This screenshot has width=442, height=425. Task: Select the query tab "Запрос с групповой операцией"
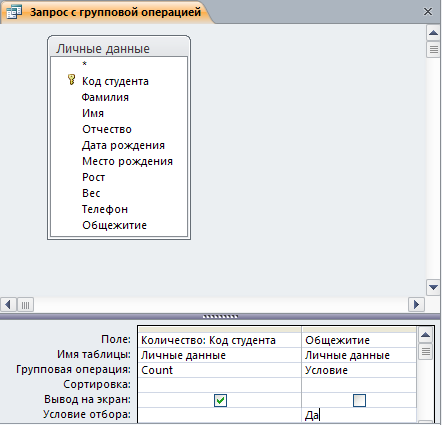[106, 12]
